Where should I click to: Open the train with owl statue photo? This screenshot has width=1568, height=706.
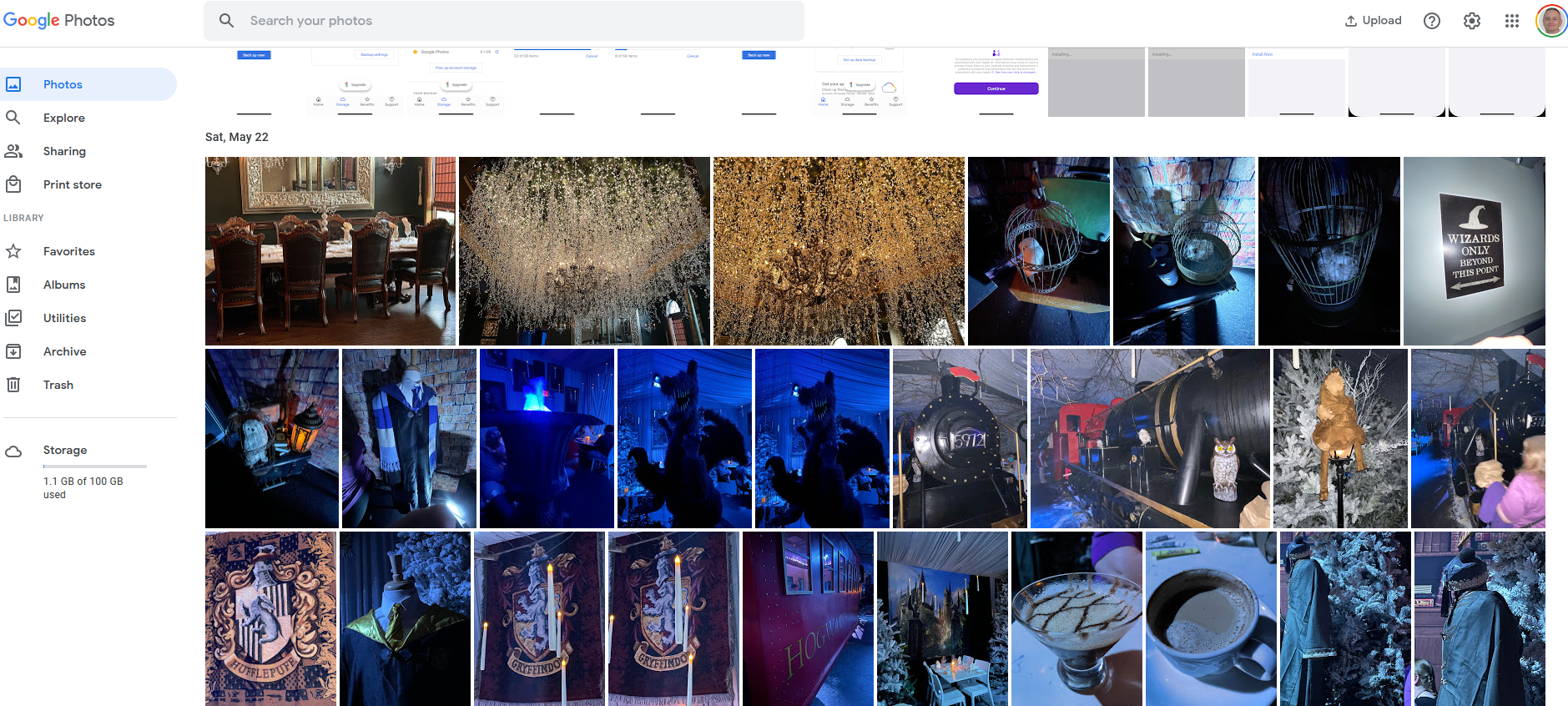1150,438
